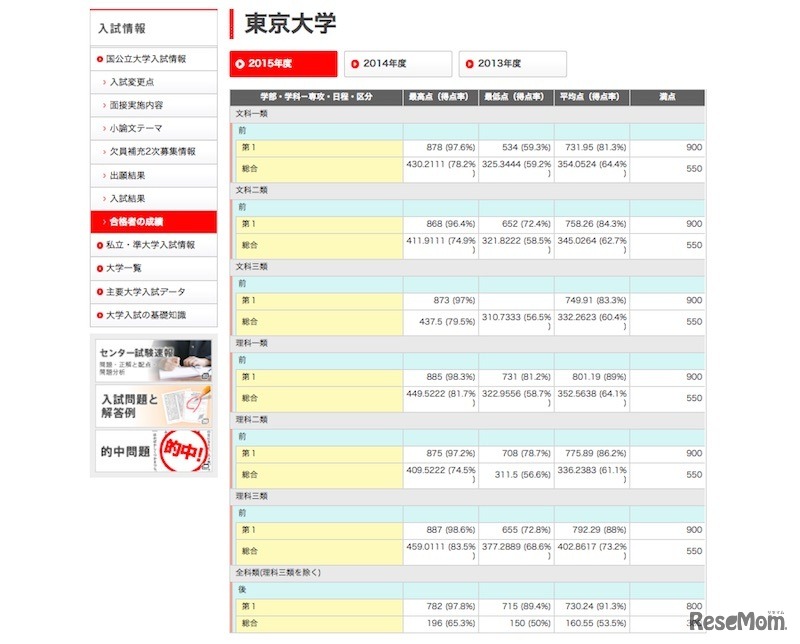800x644 pixels.
Task: Open 出願結果 sidebar link
Action: tap(154, 176)
